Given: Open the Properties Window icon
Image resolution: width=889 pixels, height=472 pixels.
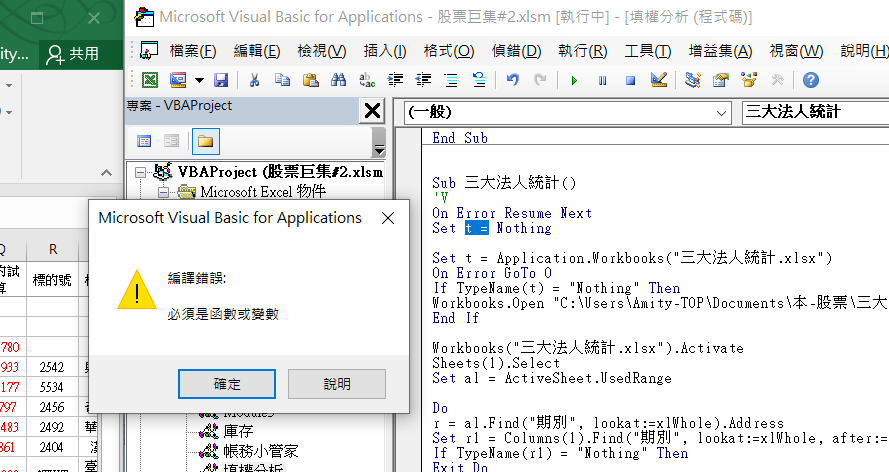Looking at the screenshot, I should tap(721, 80).
